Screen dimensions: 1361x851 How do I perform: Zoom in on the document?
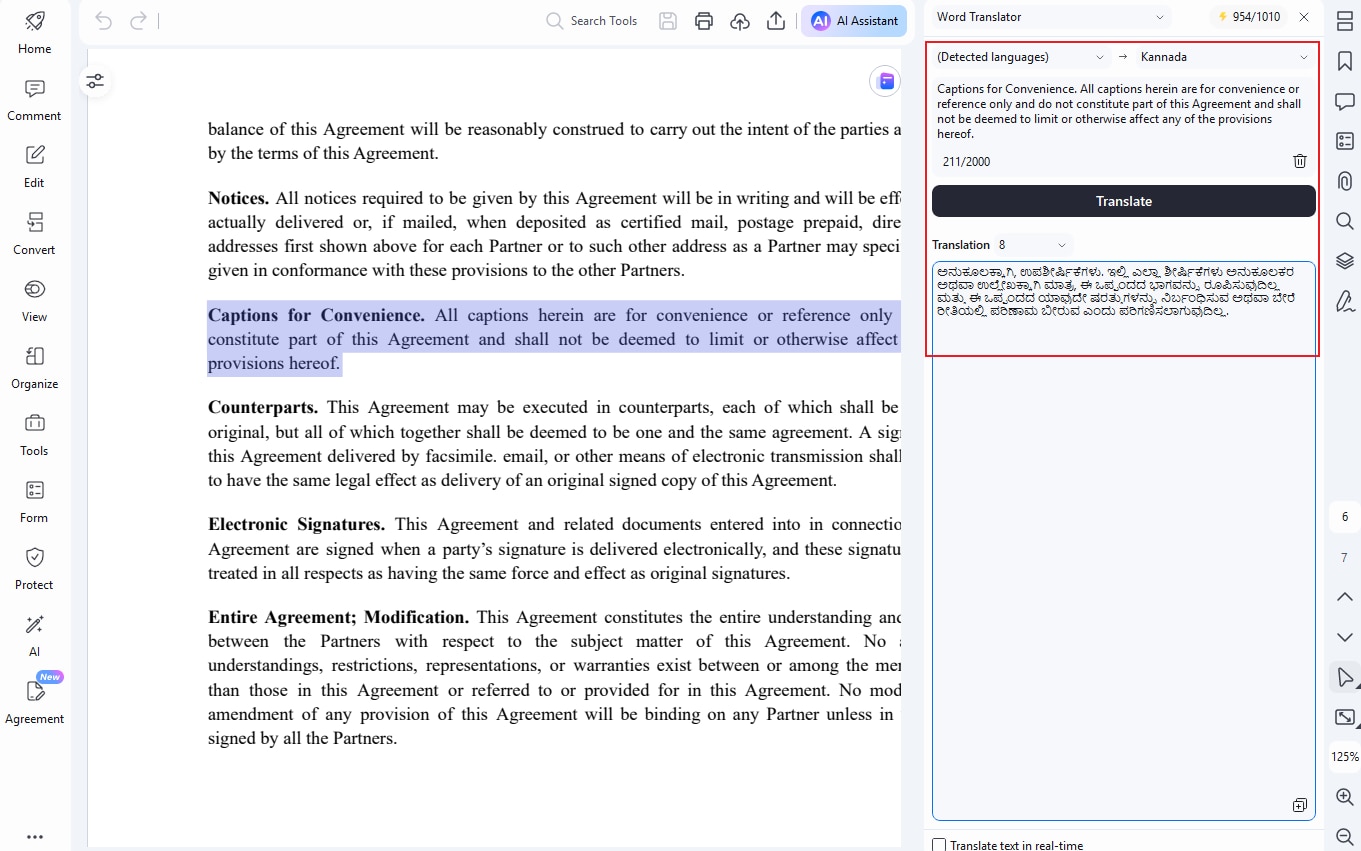[1345, 797]
